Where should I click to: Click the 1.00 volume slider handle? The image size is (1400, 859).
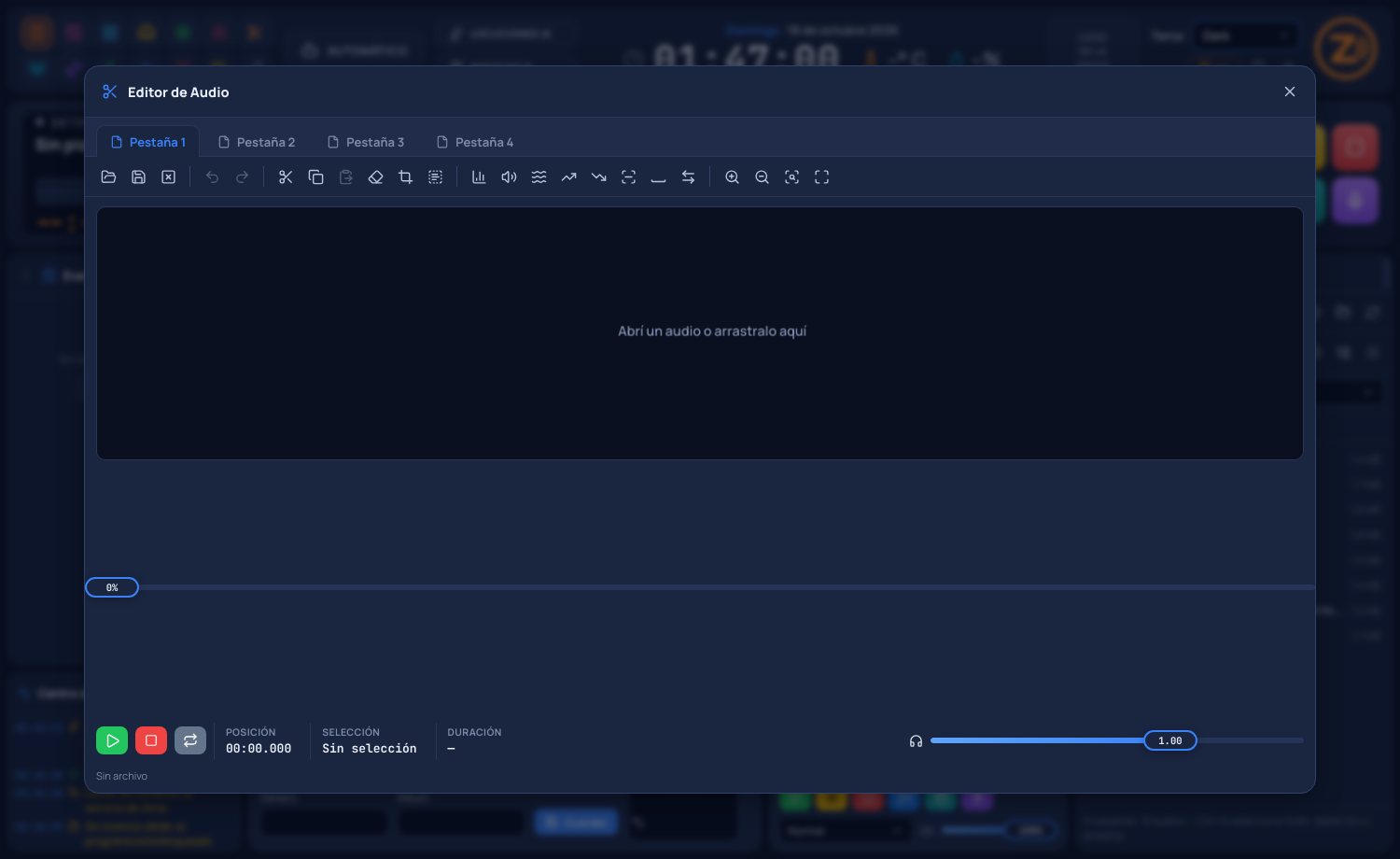click(1170, 740)
